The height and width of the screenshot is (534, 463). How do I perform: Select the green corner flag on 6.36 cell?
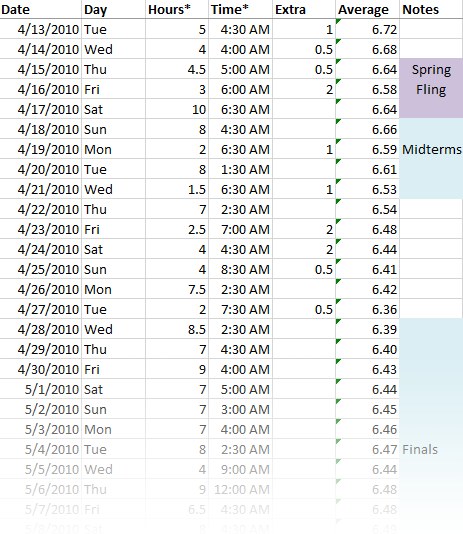pyautogui.click(x=338, y=301)
